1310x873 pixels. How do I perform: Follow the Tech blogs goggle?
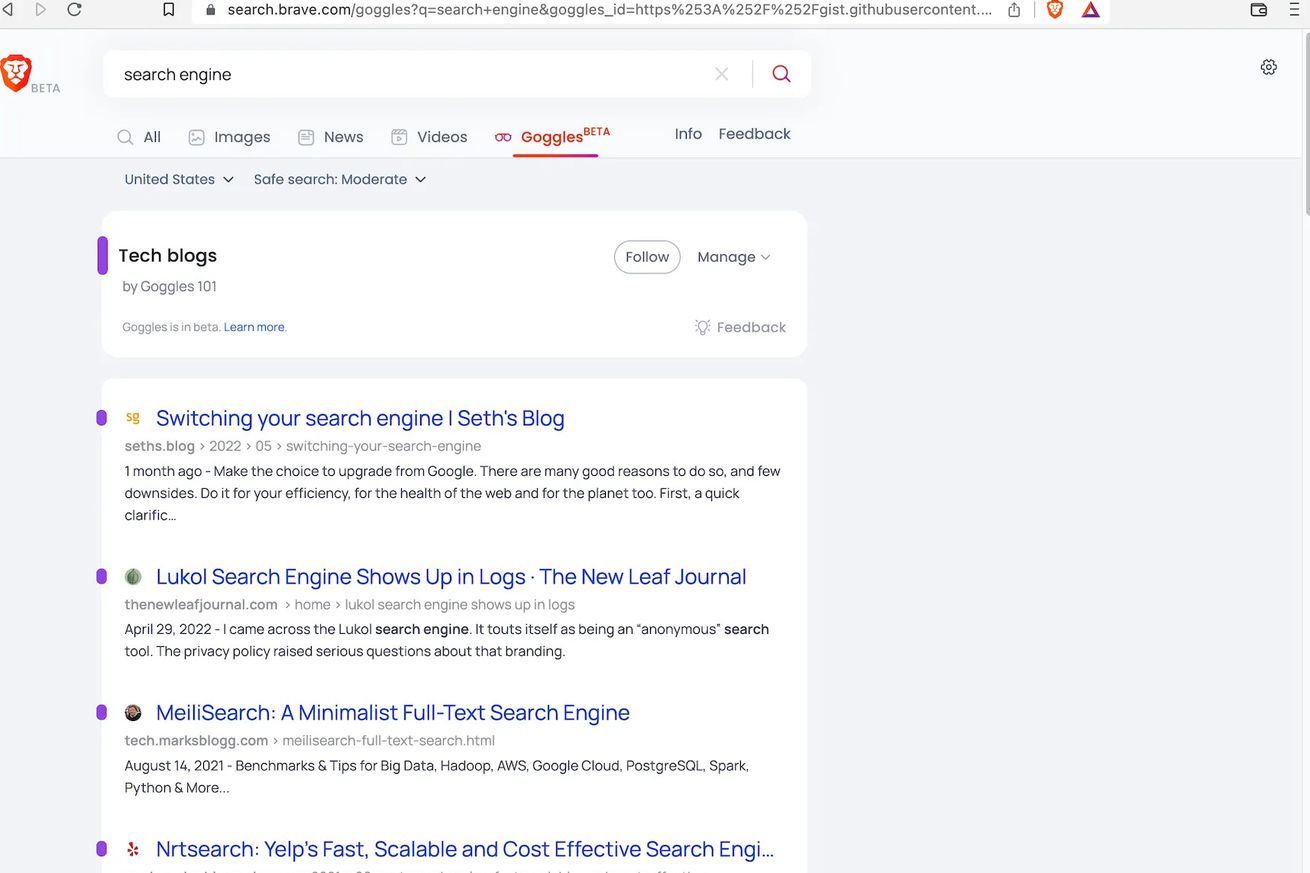point(647,257)
